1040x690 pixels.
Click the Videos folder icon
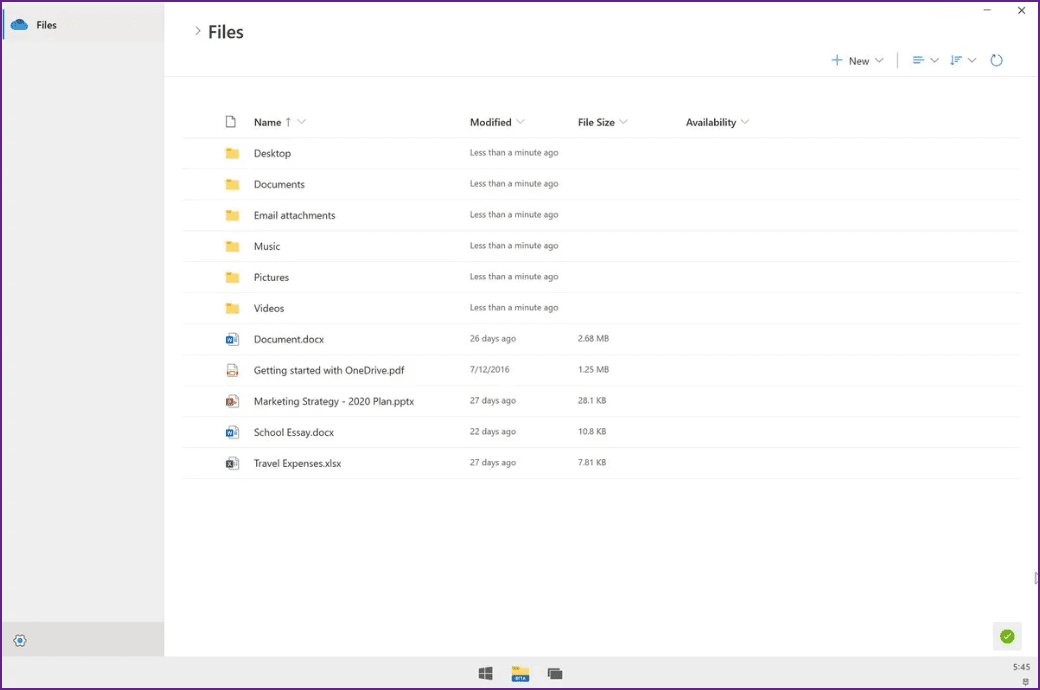(x=232, y=309)
